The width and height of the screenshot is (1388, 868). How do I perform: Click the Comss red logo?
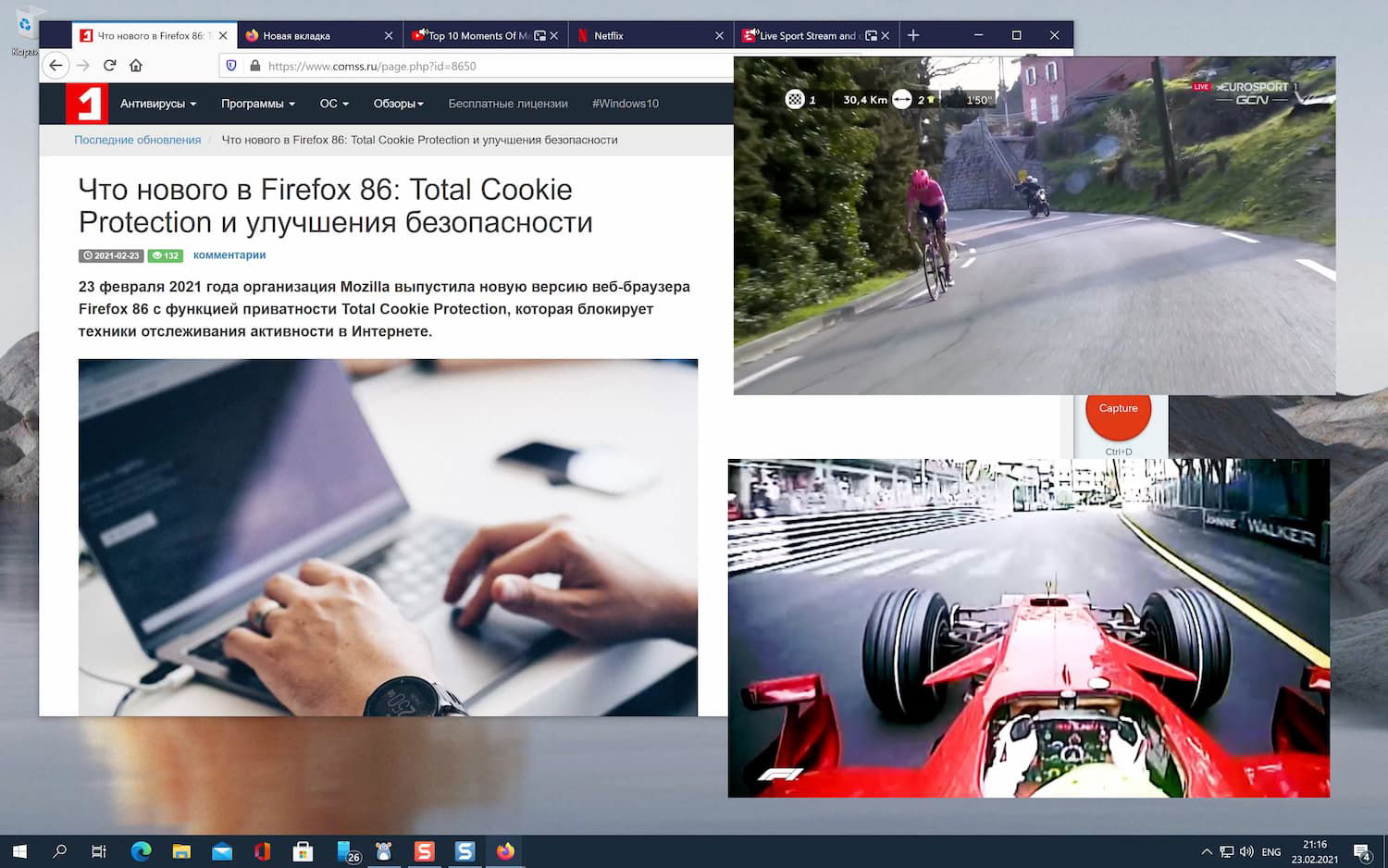point(87,104)
